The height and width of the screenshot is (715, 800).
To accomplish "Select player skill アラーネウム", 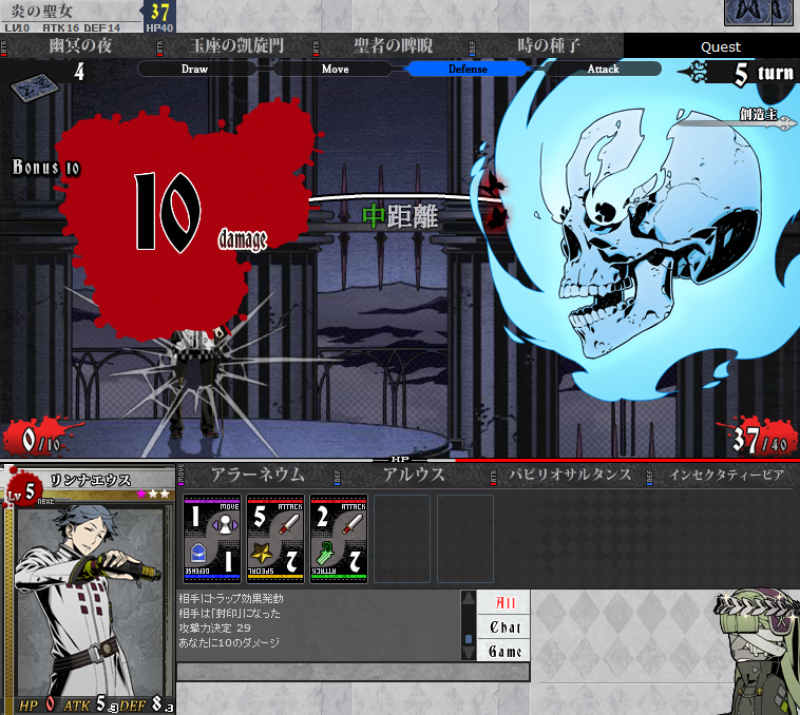I will [258, 475].
